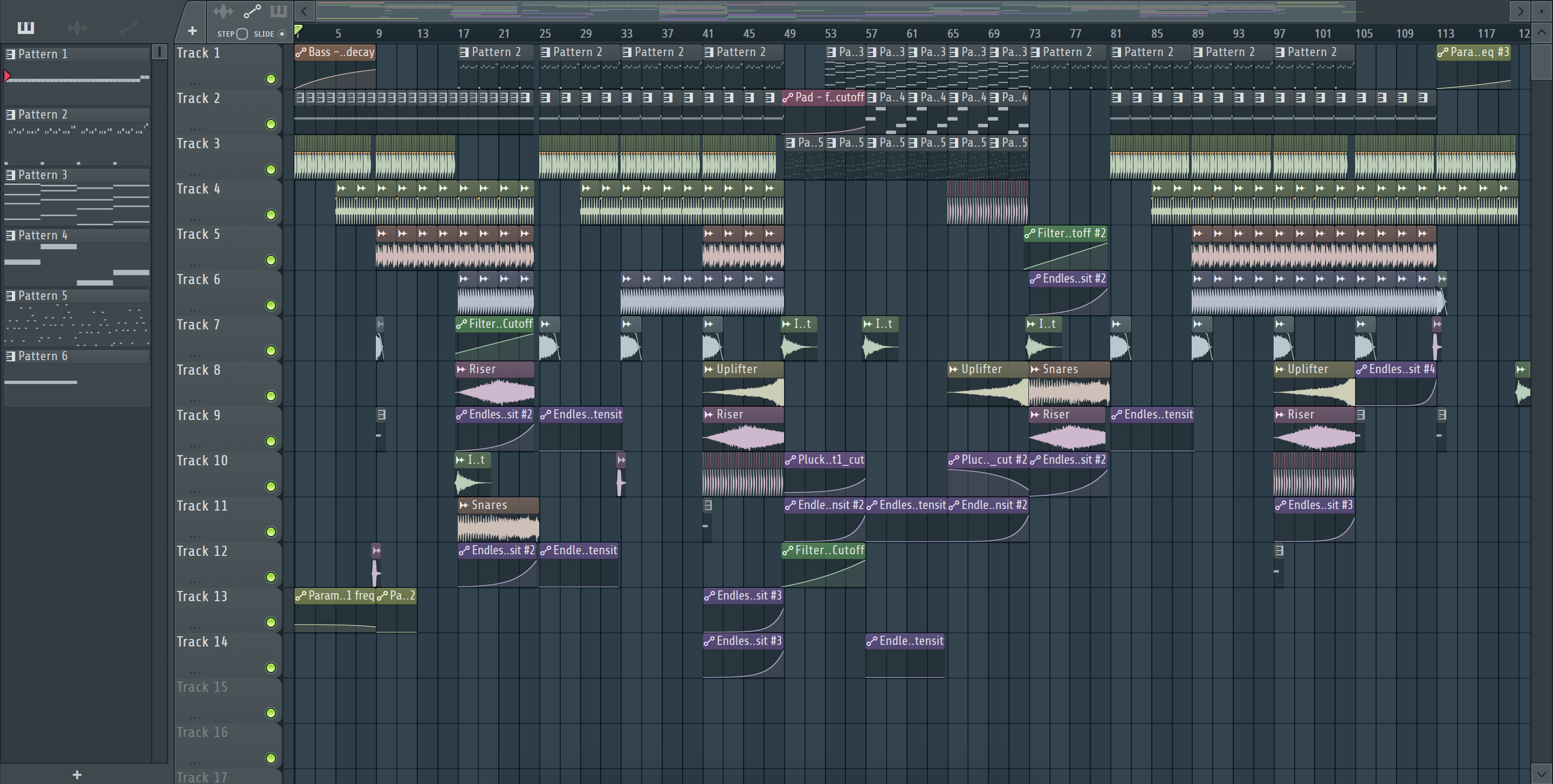Viewport: 1553px width, 784px height.
Task: Select the Pa..2 automation clip on Track 13
Action: coord(396,610)
